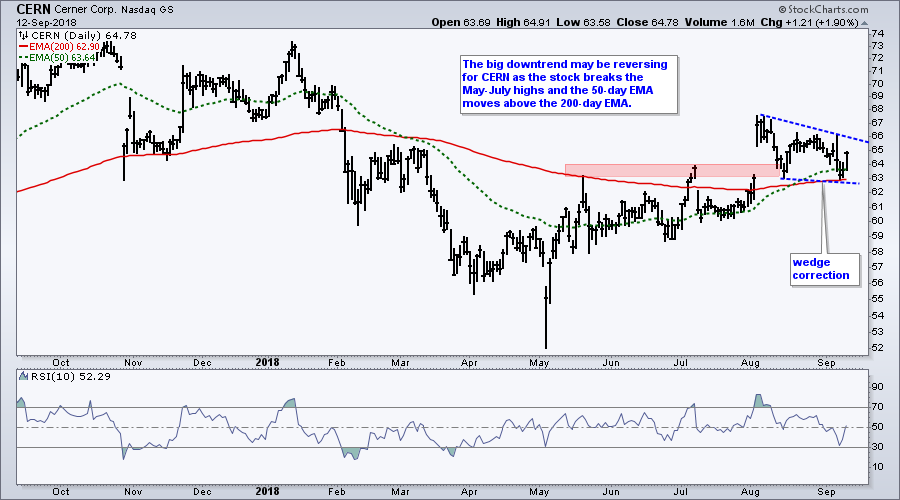900x500 pixels.
Task: Click the green up-arrow change indicator
Action: pyautogui.click(x=864, y=23)
